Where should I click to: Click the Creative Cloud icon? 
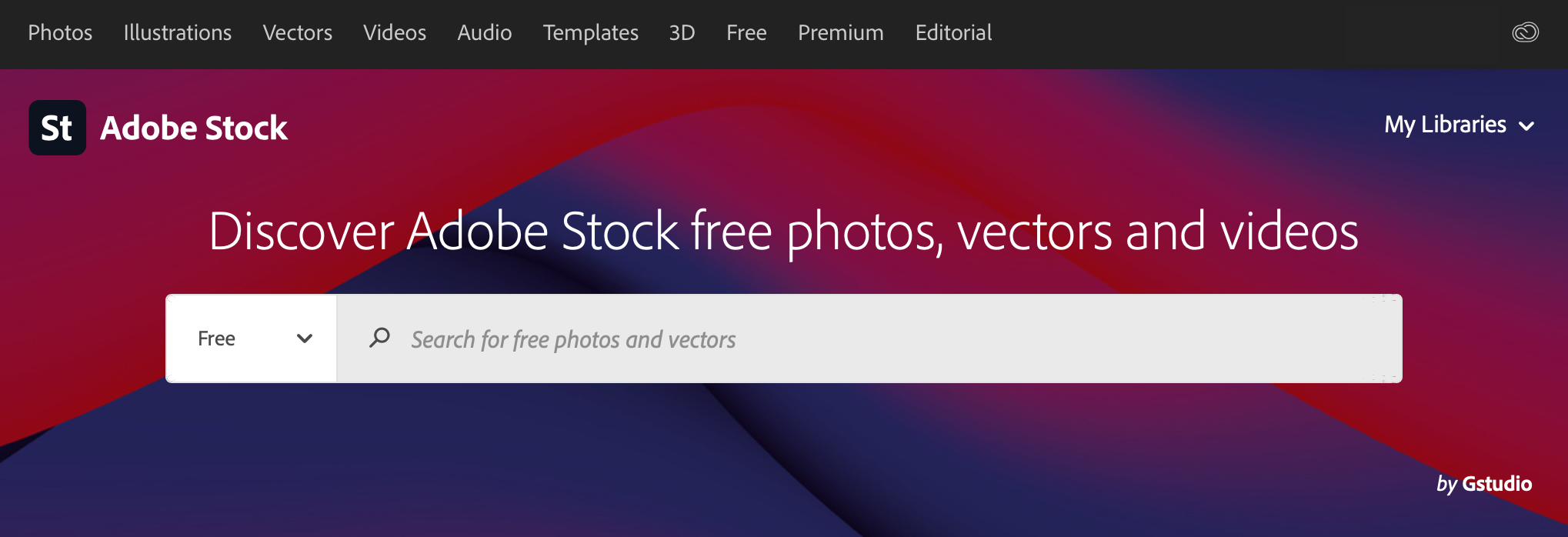click(1525, 32)
